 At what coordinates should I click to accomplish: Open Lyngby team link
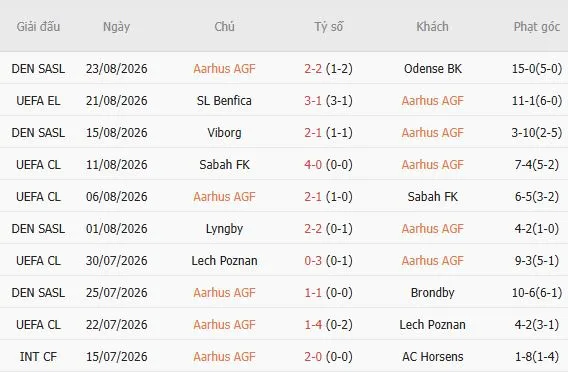click(x=224, y=229)
